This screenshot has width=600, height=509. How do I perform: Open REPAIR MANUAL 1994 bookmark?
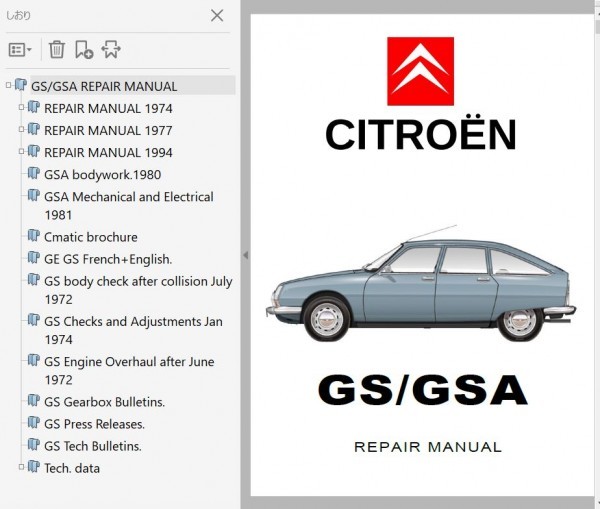(x=108, y=153)
